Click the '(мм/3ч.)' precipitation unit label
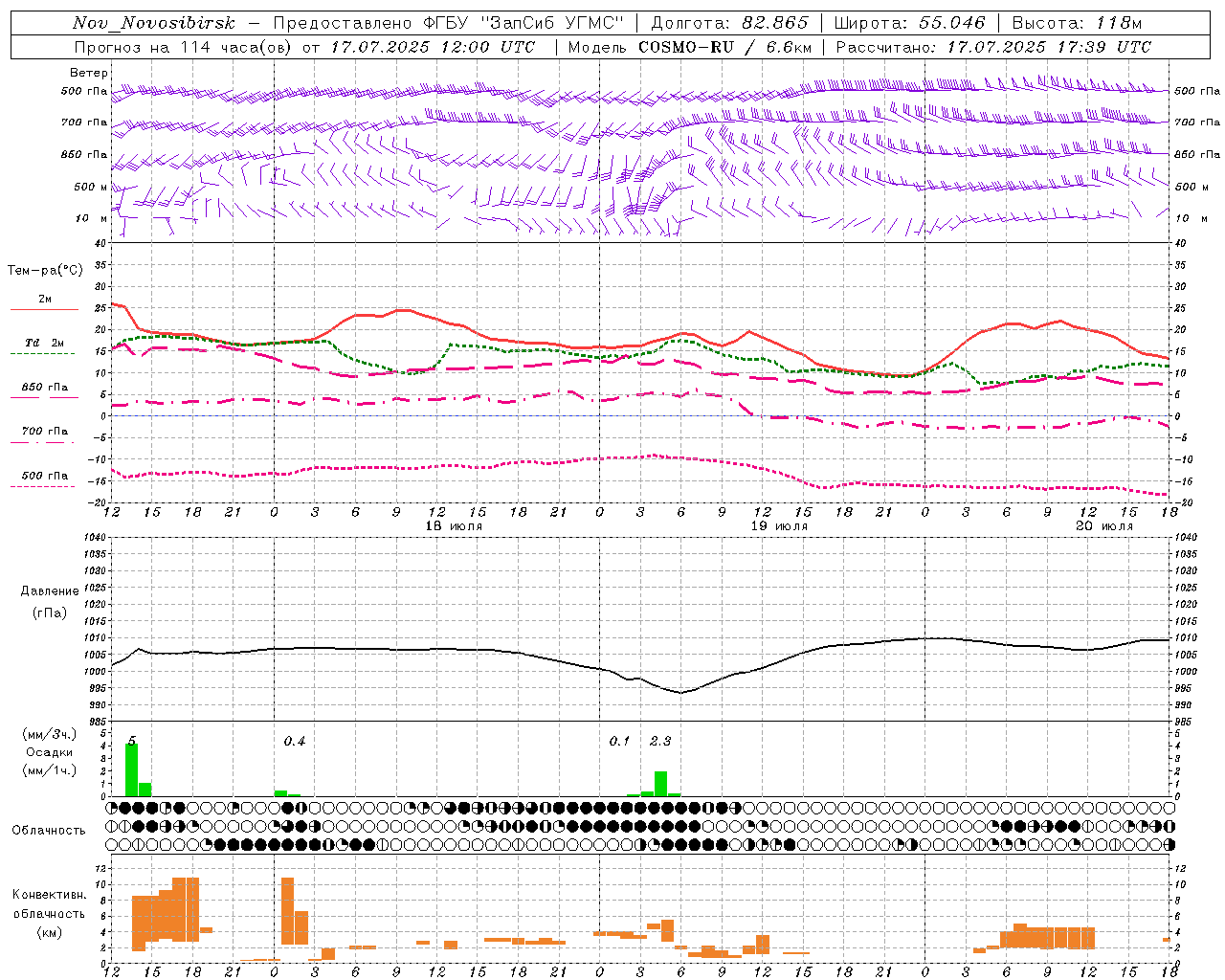 pos(50,734)
